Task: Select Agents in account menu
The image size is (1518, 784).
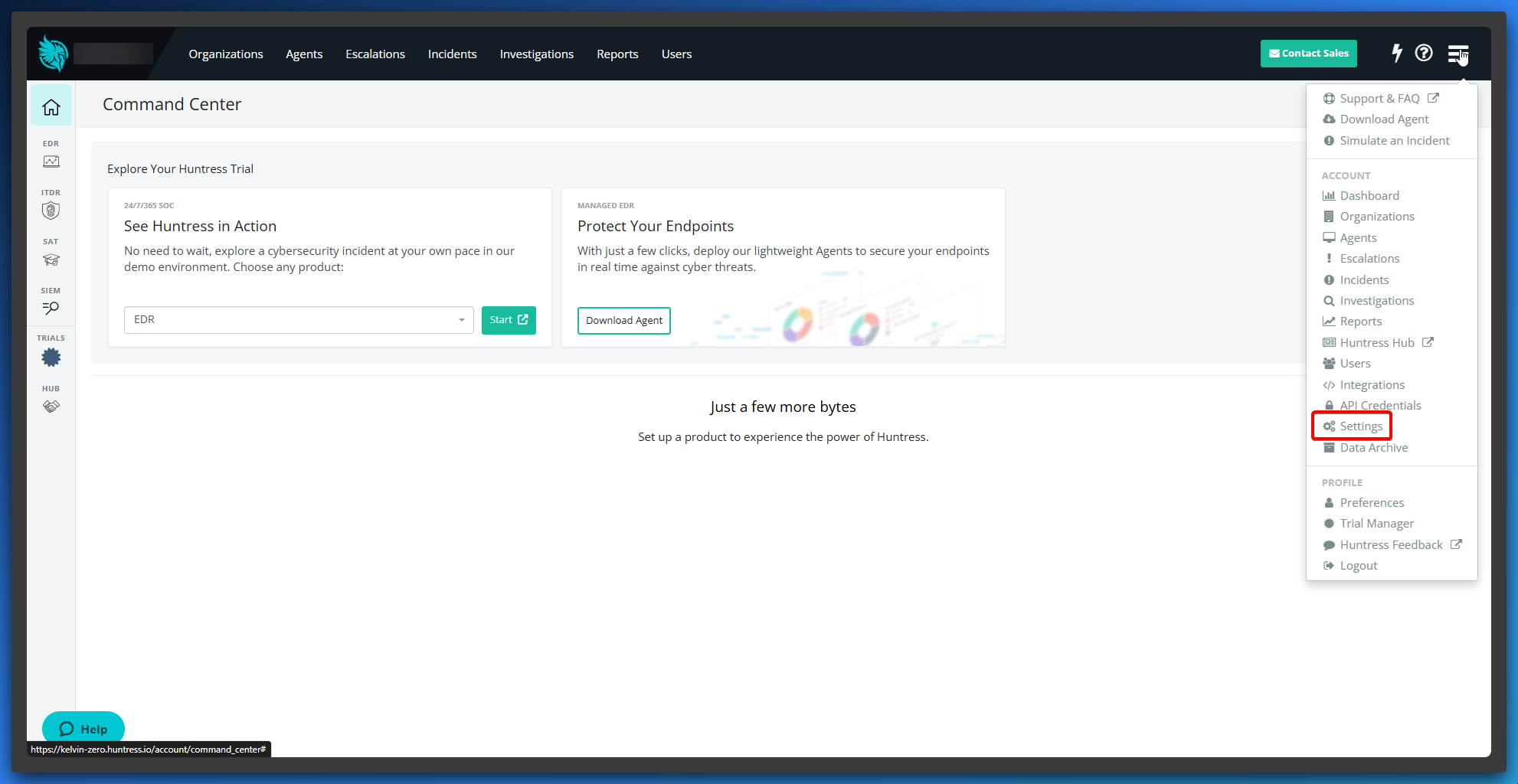Action: pyautogui.click(x=1350, y=237)
